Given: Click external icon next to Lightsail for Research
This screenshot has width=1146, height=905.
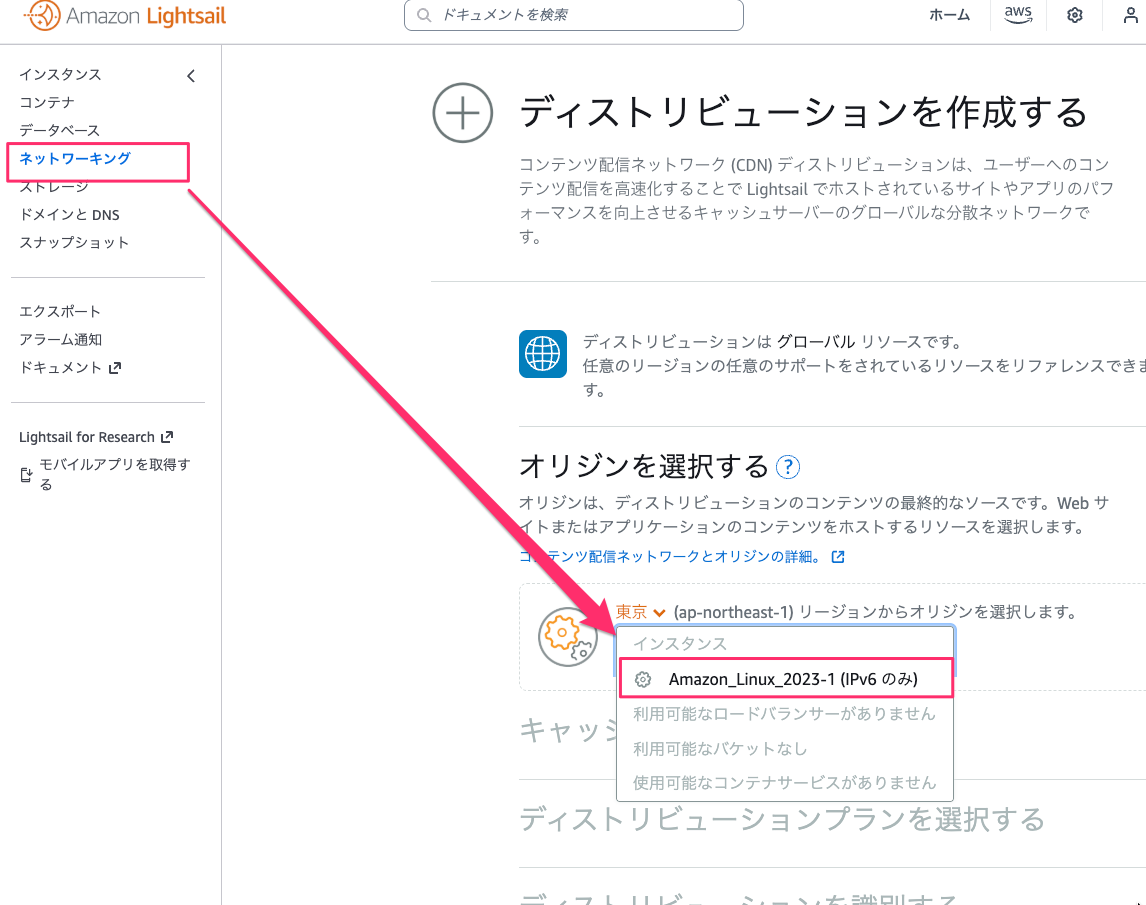Looking at the screenshot, I should click(167, 437).
